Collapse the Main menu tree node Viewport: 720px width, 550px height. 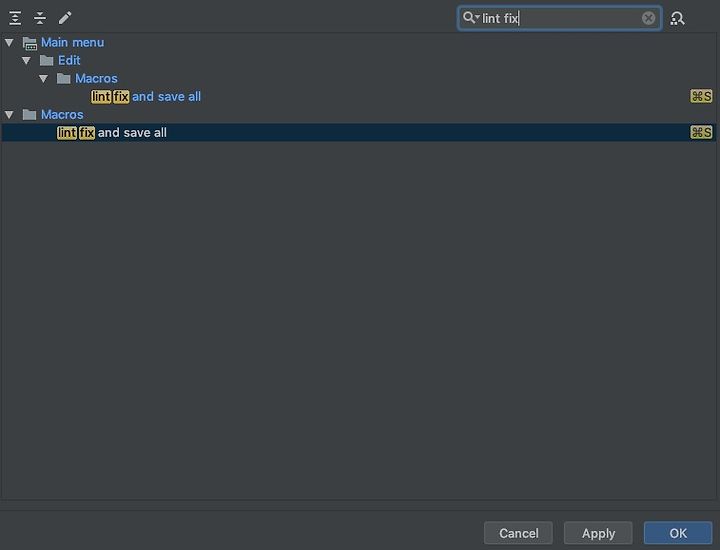9,43
